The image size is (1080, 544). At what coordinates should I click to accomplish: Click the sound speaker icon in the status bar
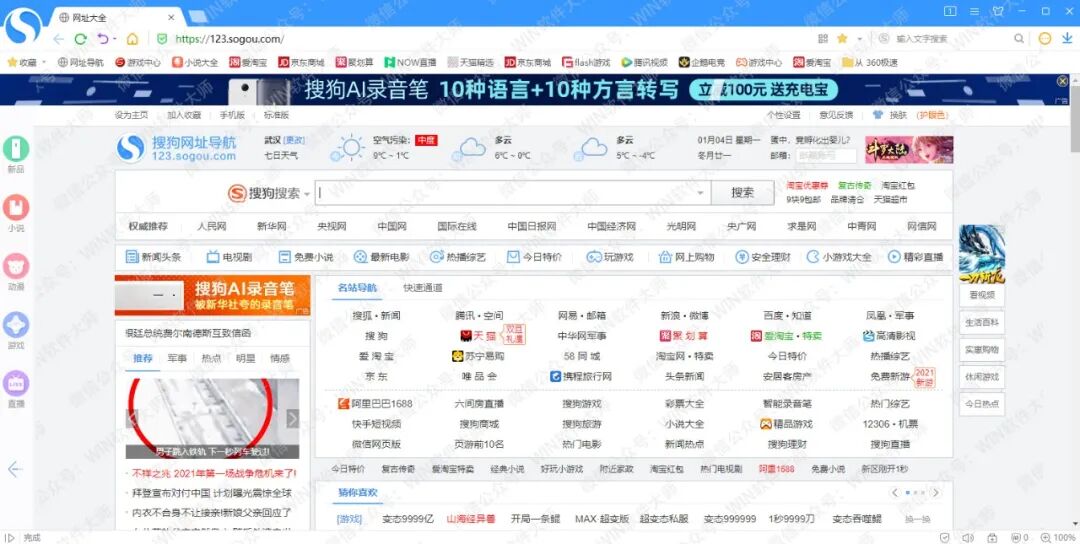pos(968,538)
